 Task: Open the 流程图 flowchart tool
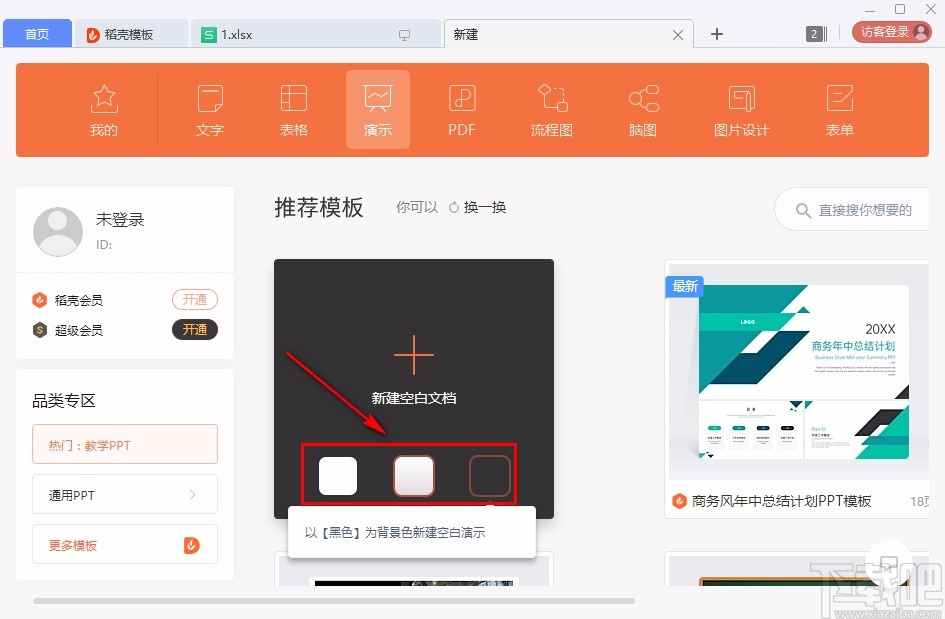(551, 108)
